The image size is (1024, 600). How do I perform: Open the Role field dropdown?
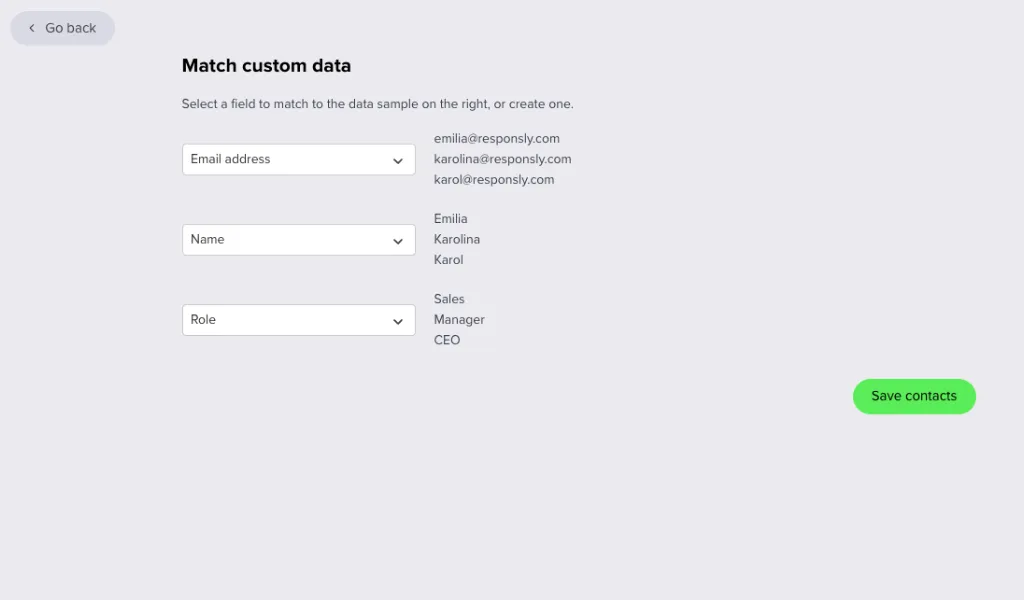[x=298, y=320]
